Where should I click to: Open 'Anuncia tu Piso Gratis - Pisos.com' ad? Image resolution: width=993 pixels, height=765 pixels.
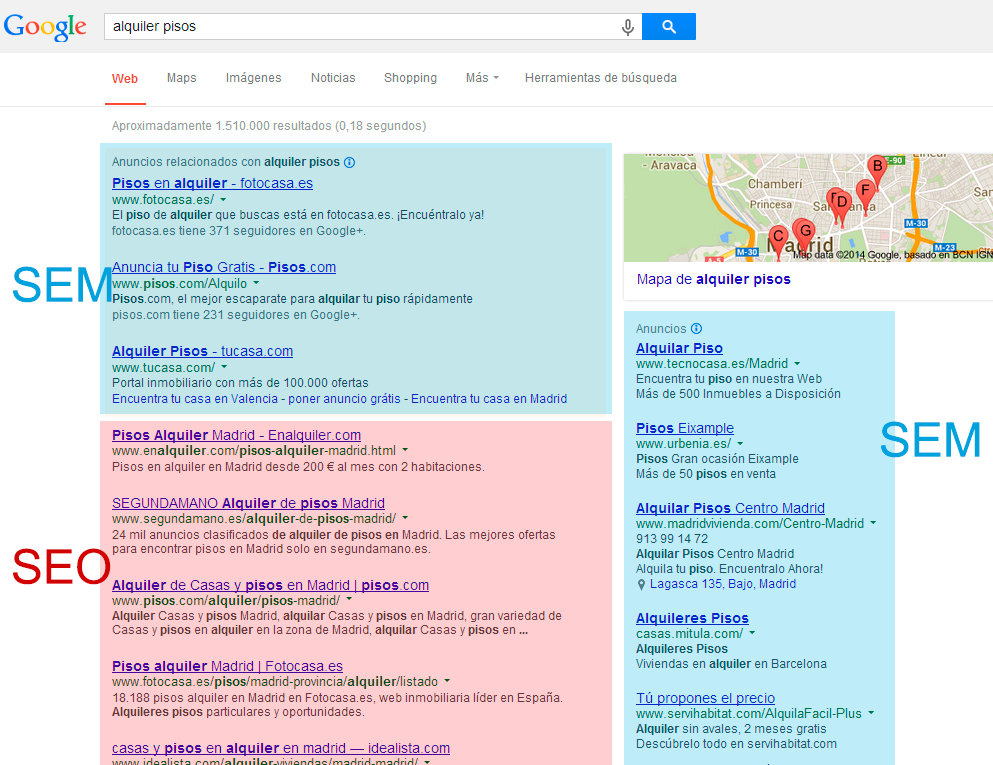tap(224, 267)
